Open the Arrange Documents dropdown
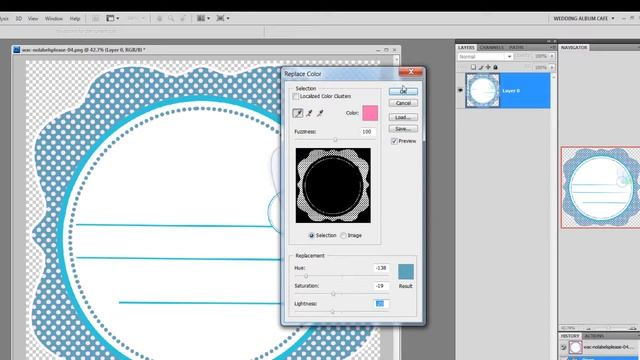640x360 pixels. click(203, 18)
